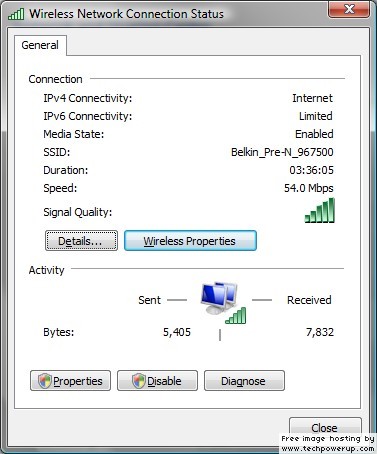Click the signal bars icon in title bar

pos(16,14)
